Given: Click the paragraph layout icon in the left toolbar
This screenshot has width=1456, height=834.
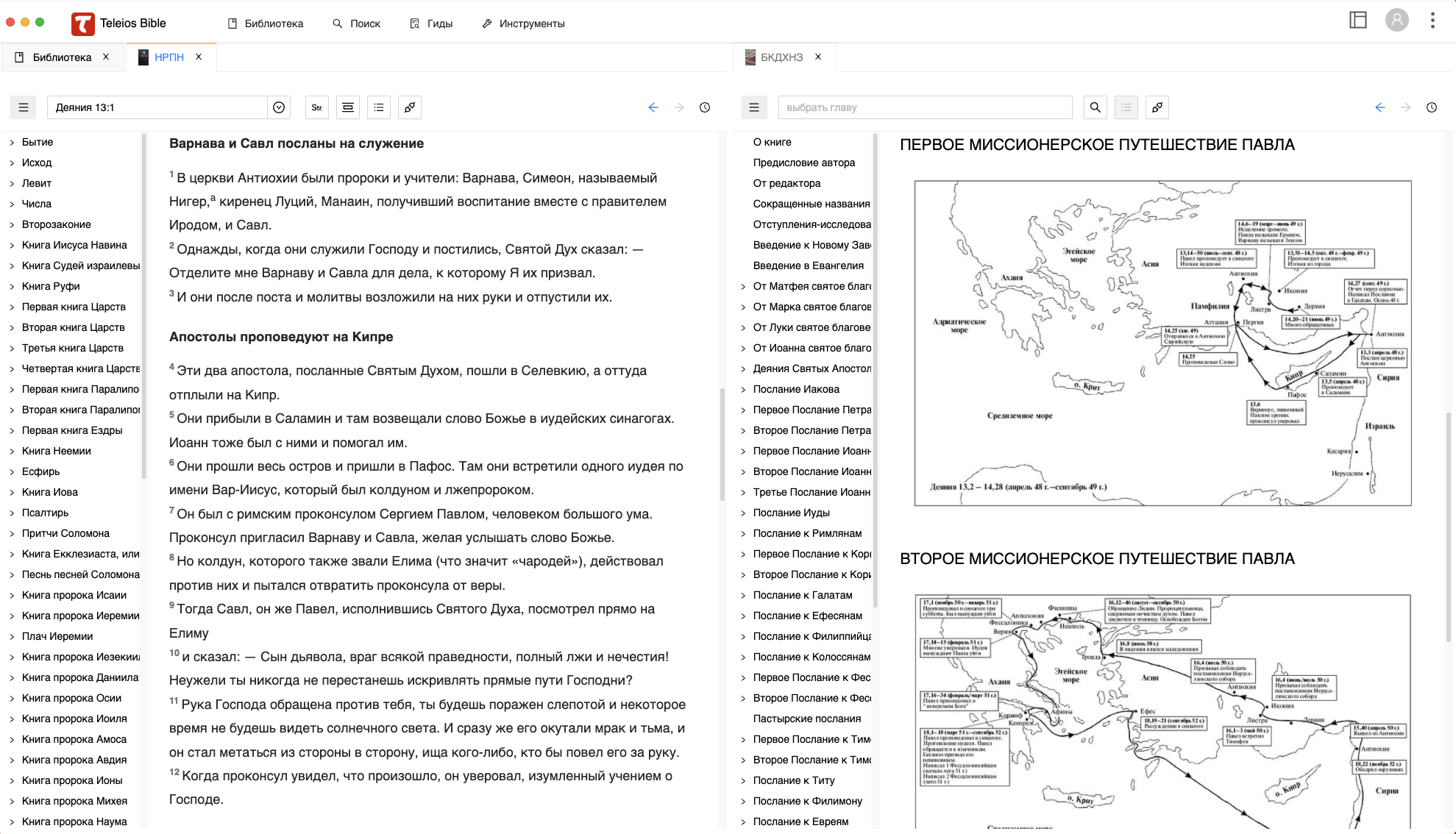Looking at the screenshot, I should pyautogui.click(x=348, y=107).
